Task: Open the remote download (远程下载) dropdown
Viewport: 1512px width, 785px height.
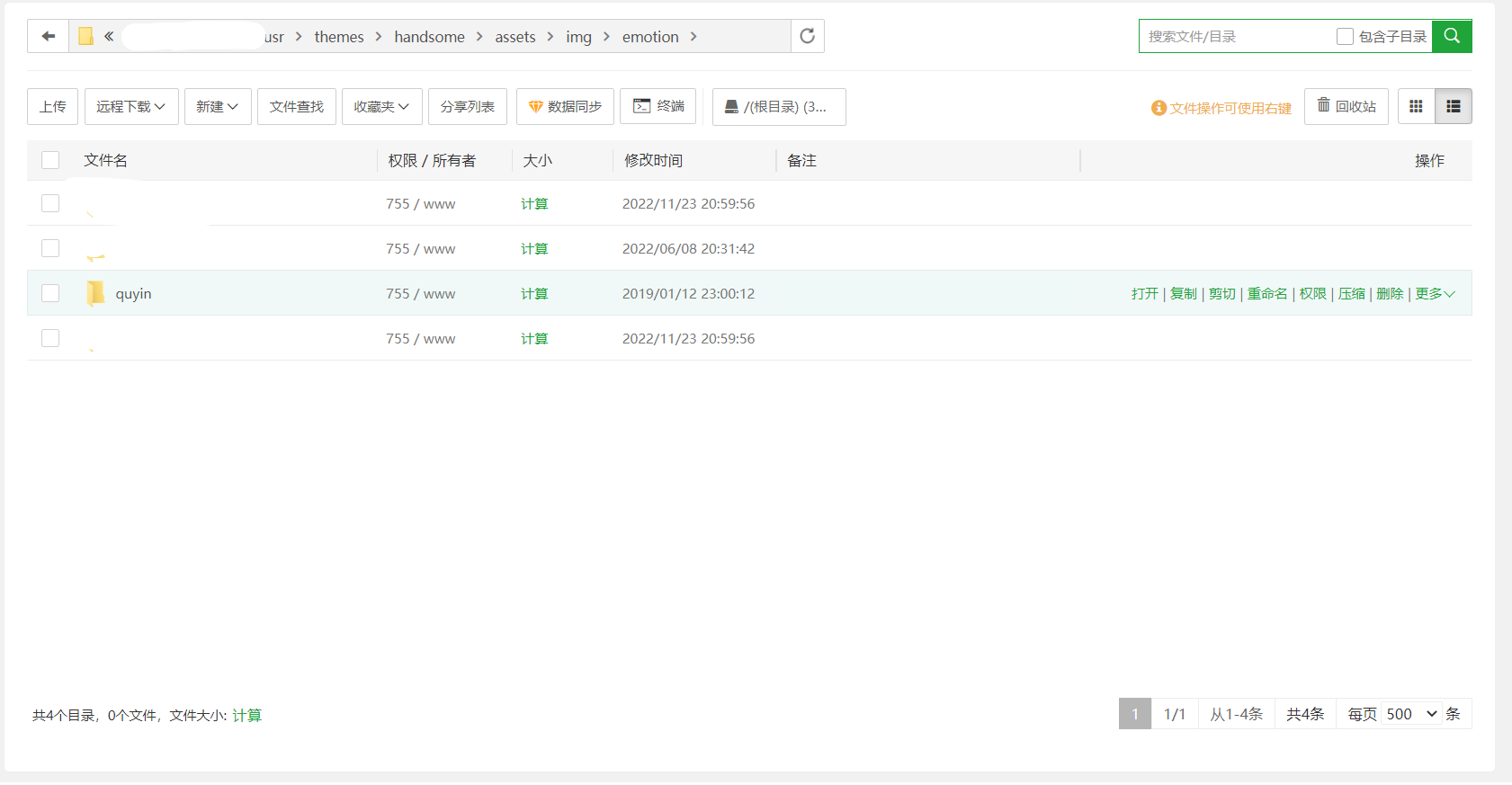Action: (x=131, y=106)
